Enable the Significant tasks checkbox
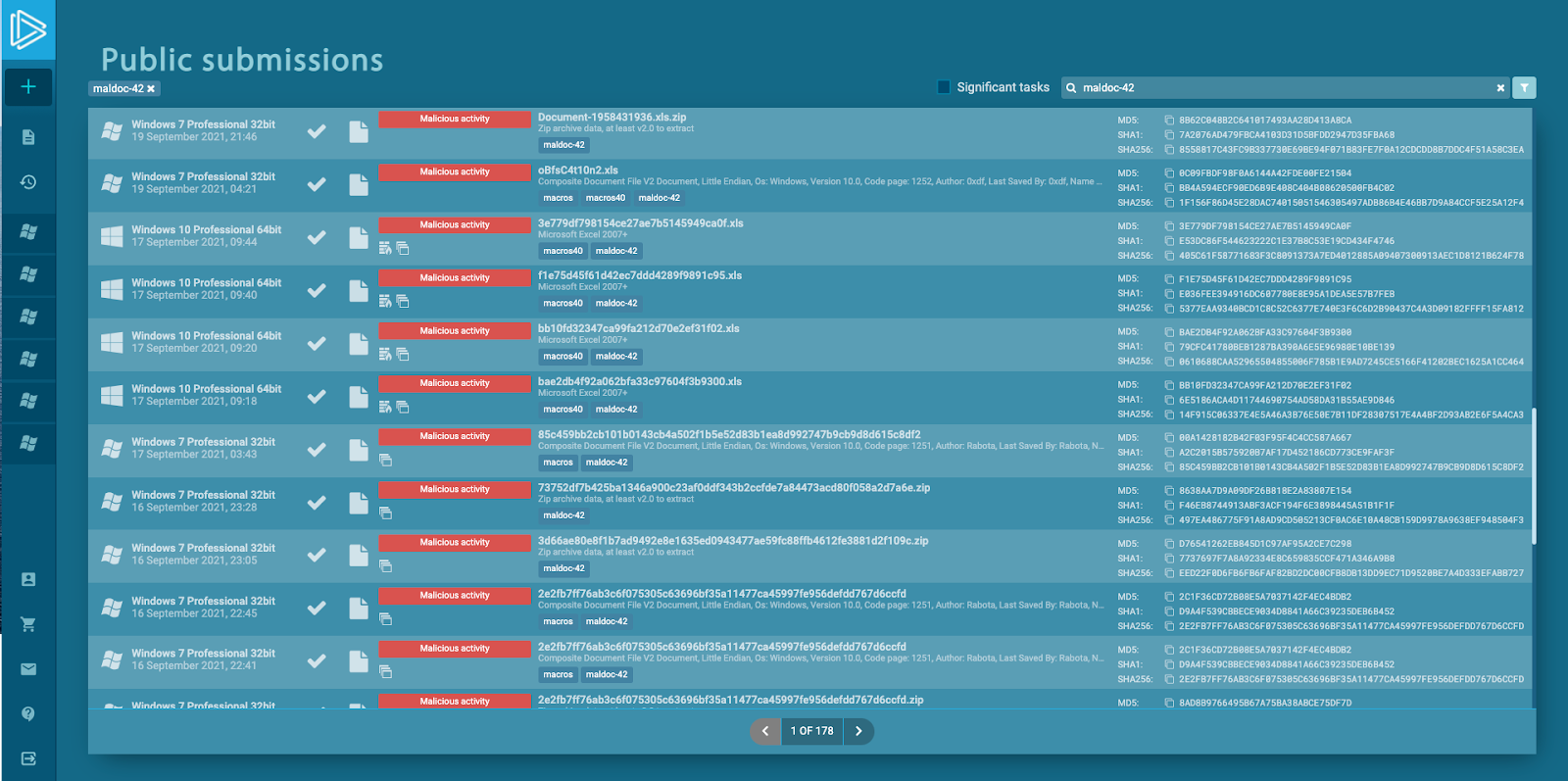The width and height of the screenshot is (1568, 781). click(944, 87)
